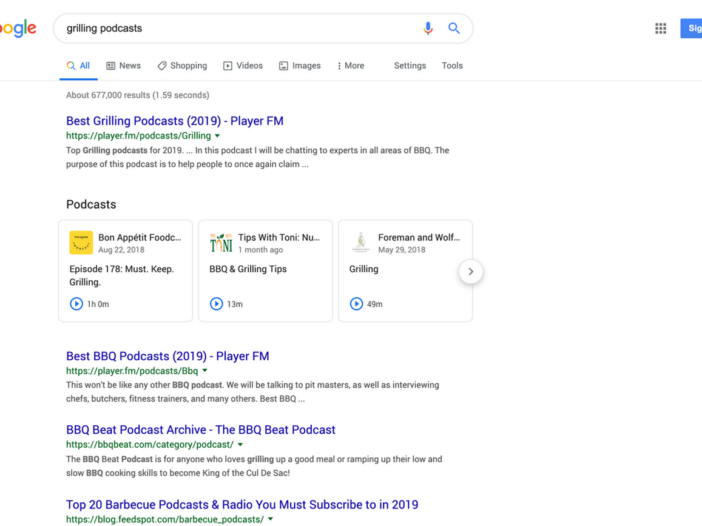The width and height of the screenshot is (702, 526).
Task: Click the Foreman and Wolf podcast thumbnail
Action: click(361, 243)
